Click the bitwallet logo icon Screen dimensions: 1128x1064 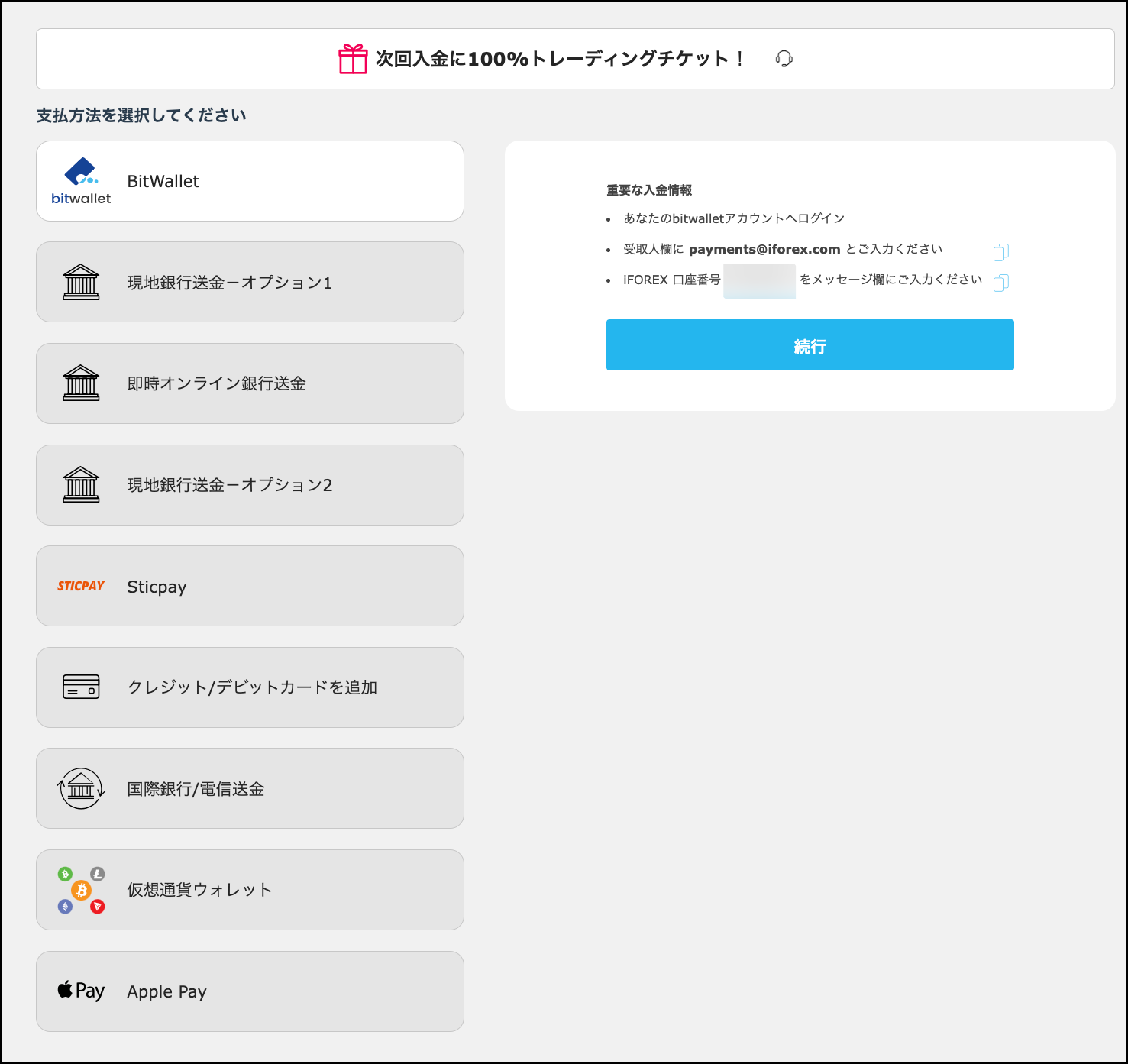click(x=81, y=179)
